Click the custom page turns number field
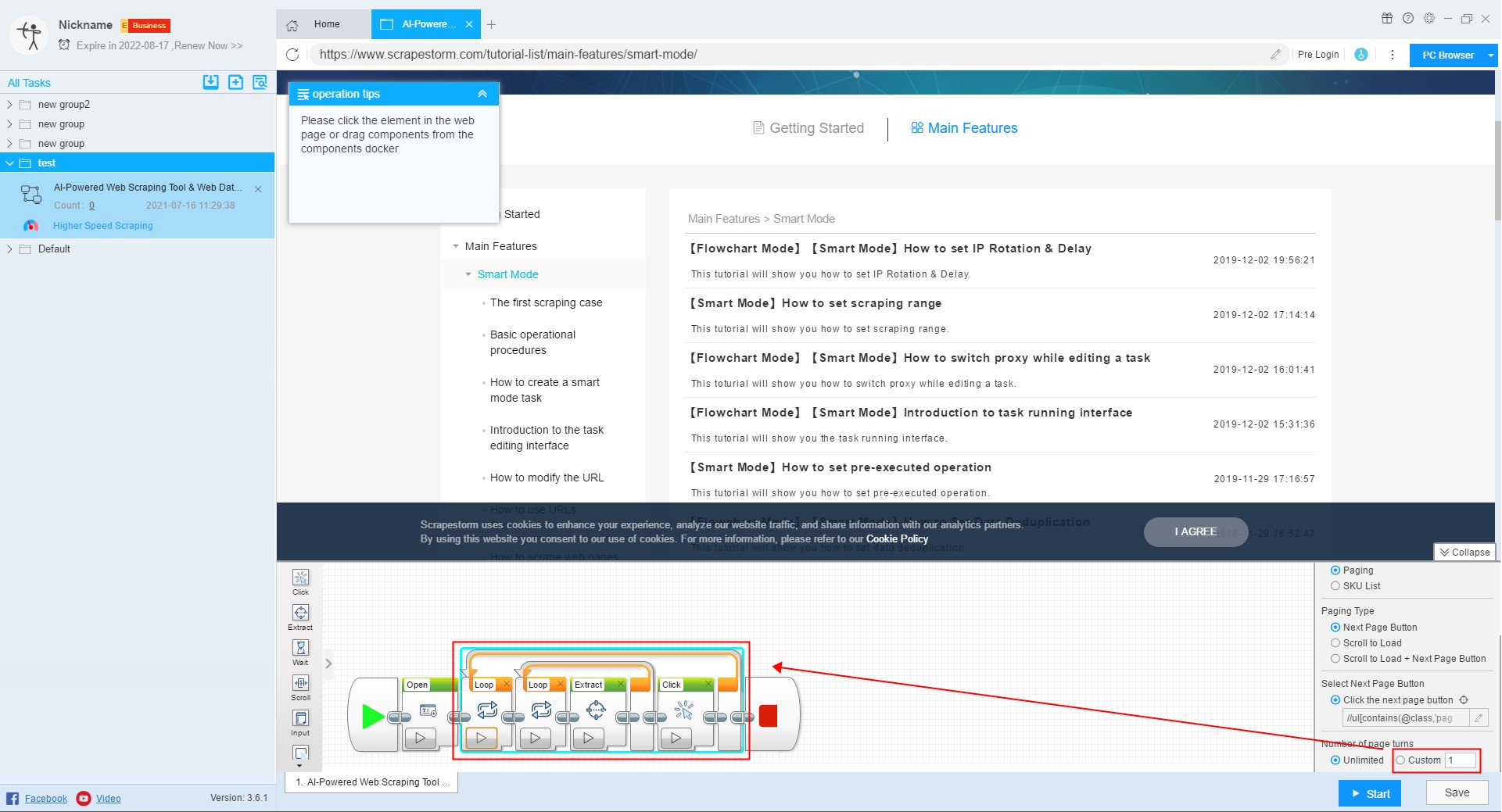This screenshot has width=1502, height=812. pos(1460,760)
